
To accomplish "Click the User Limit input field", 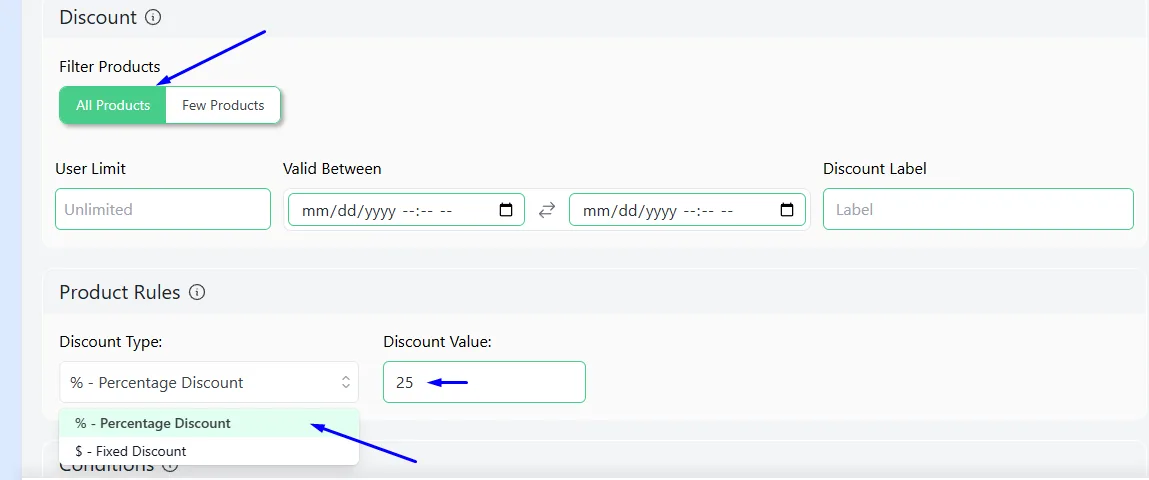I will [163, 210].
